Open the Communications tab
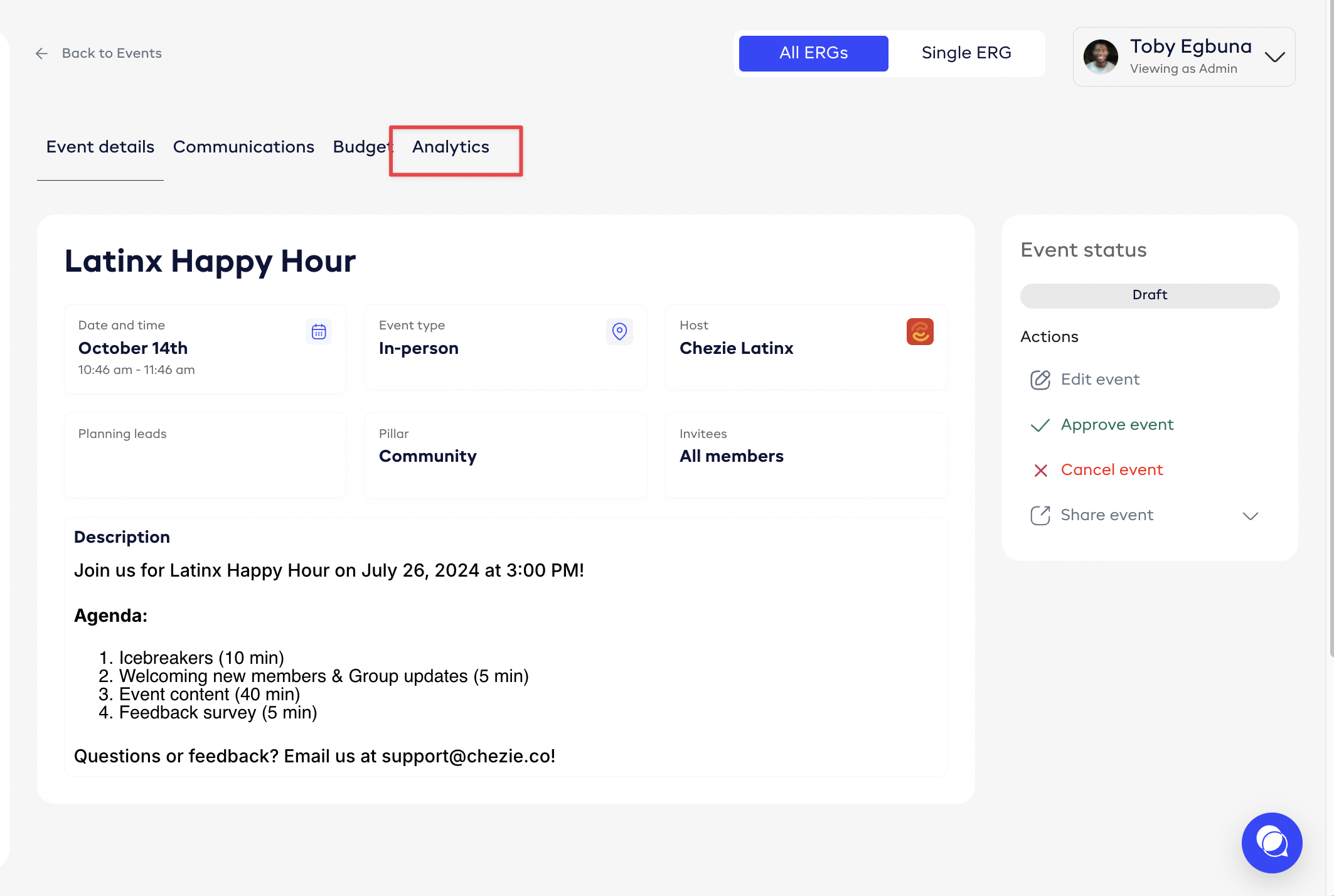1334x896 pixels. click(x=243, y=147)
